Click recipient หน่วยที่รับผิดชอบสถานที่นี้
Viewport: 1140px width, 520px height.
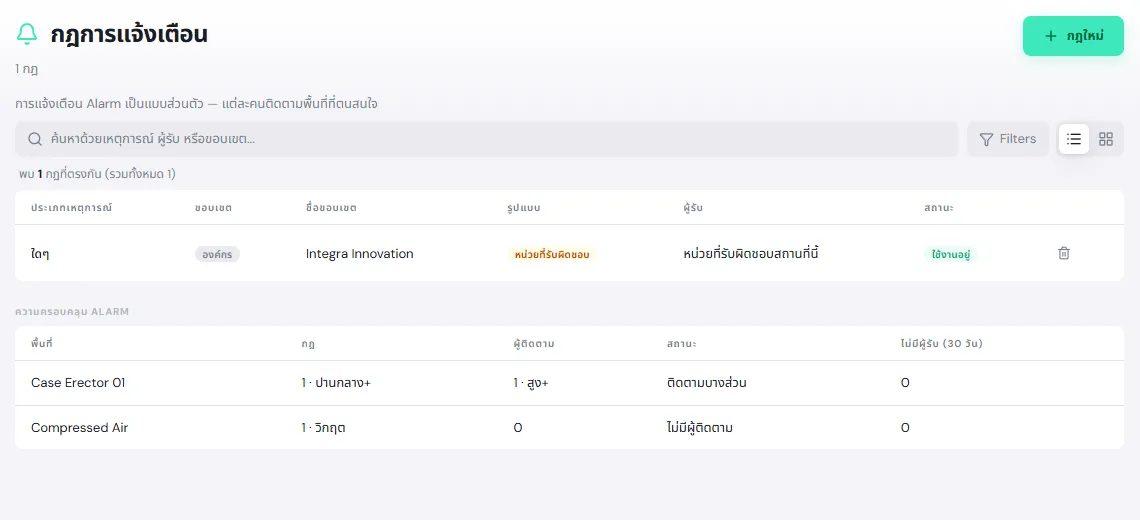(752, 254)
